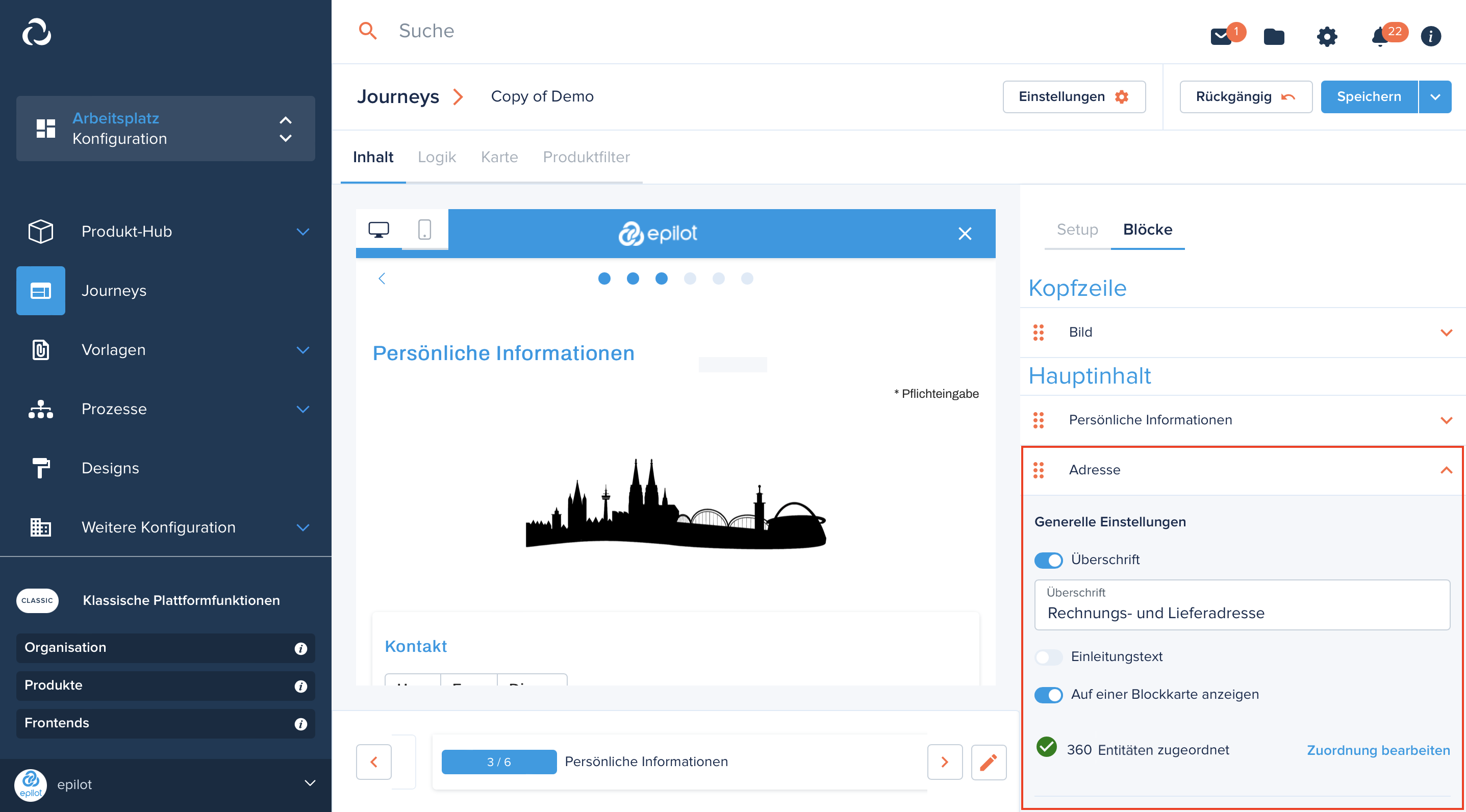This screenshot has height=812, width=1466.
Task: Click the Rückgängig undo button
Action: (1245, 97)
